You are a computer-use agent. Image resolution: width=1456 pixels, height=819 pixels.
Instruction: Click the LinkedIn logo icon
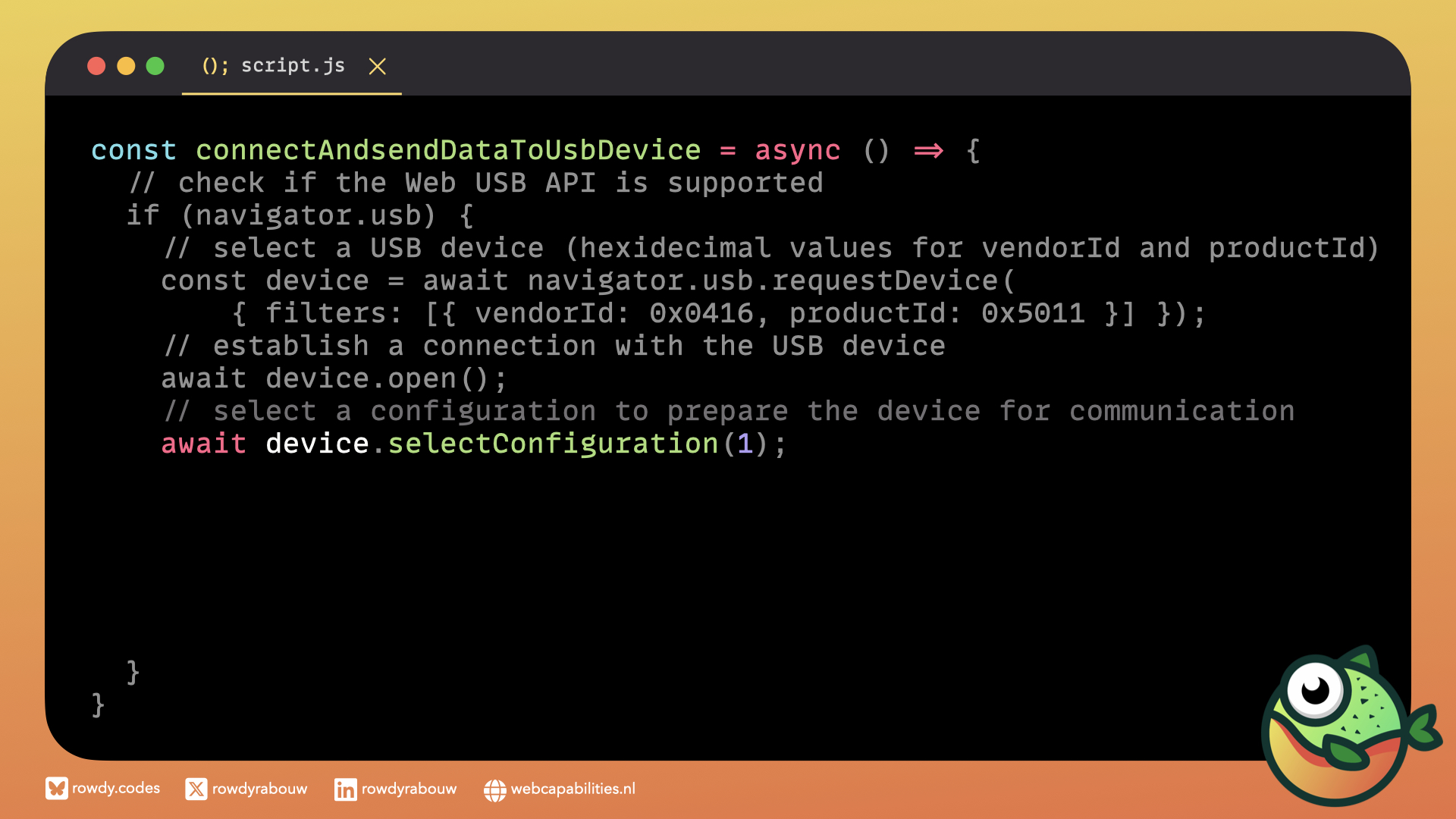(345, 789)
